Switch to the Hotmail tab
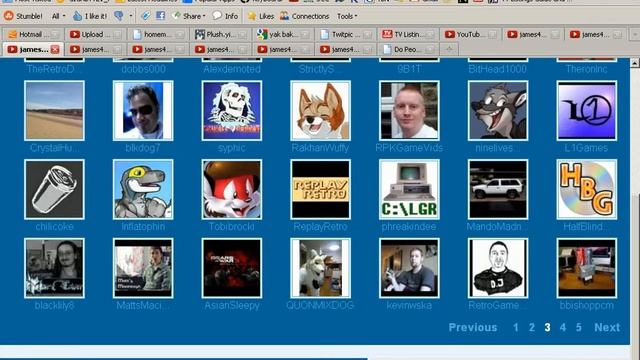 tap(33, 35)
